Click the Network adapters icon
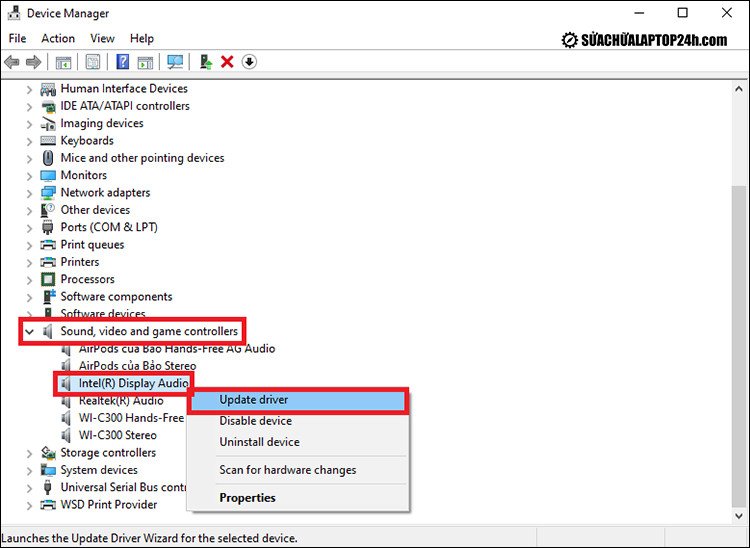Viewport: 750px width, 548px height. point(48,193)
